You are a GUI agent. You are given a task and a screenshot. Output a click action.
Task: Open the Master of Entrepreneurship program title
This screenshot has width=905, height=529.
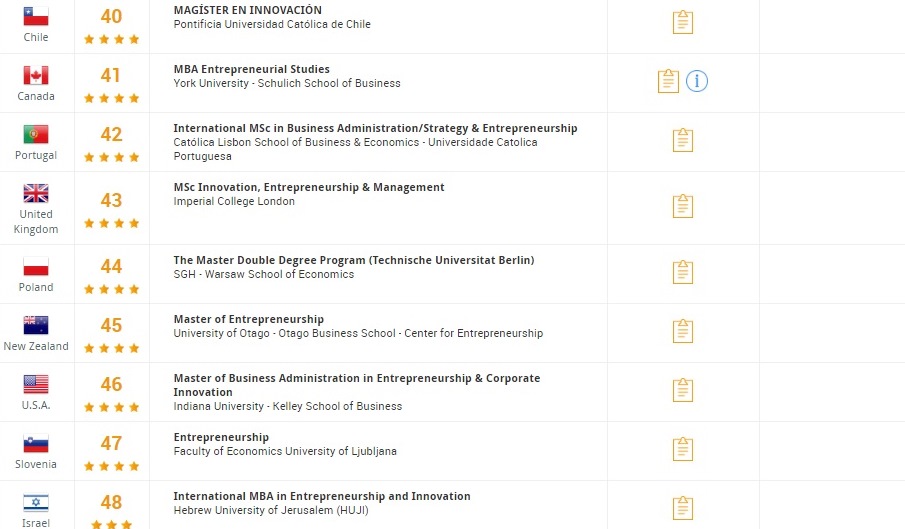pyautogui.click(x=249, y=319)
